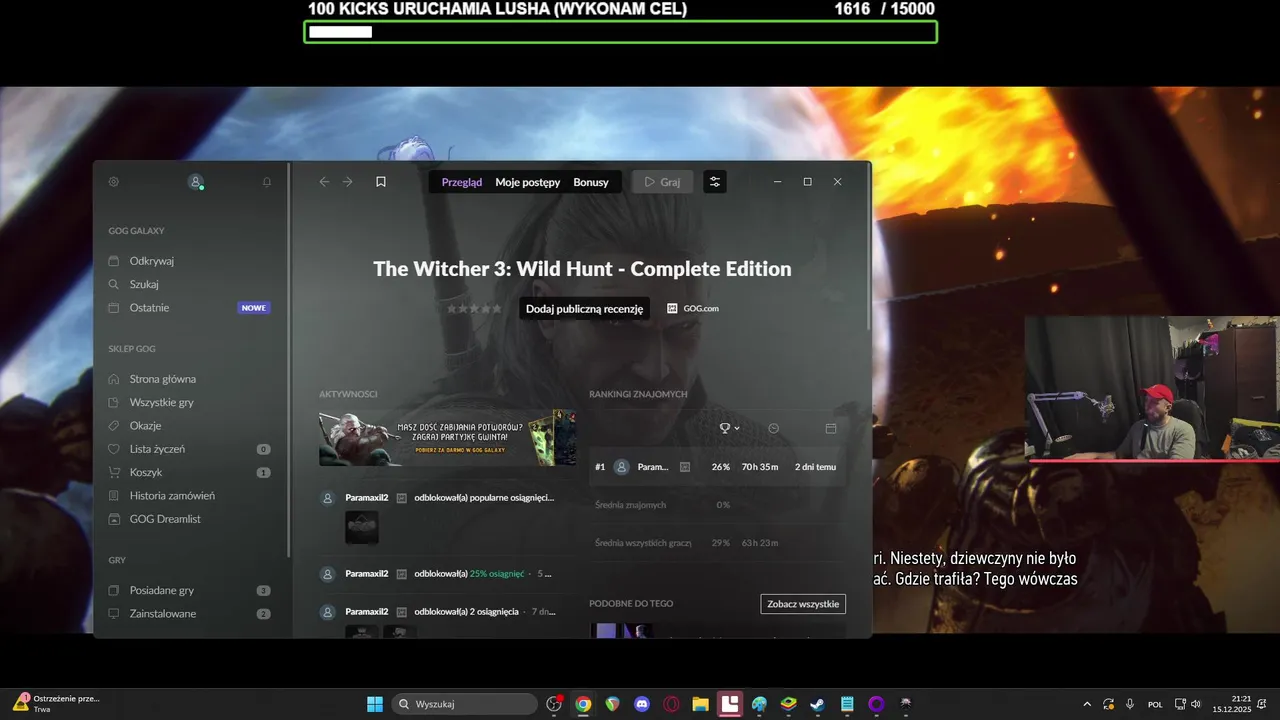Click the Wyszukaj taskbar search box

465,704
